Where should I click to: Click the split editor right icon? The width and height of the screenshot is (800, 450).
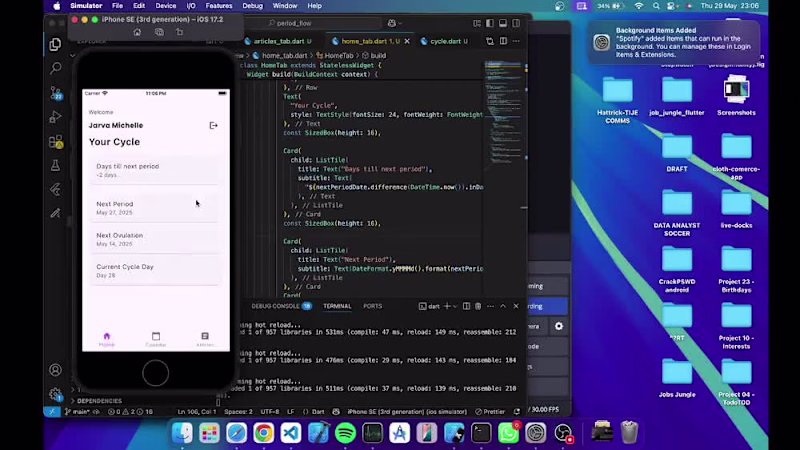(503, 41)
